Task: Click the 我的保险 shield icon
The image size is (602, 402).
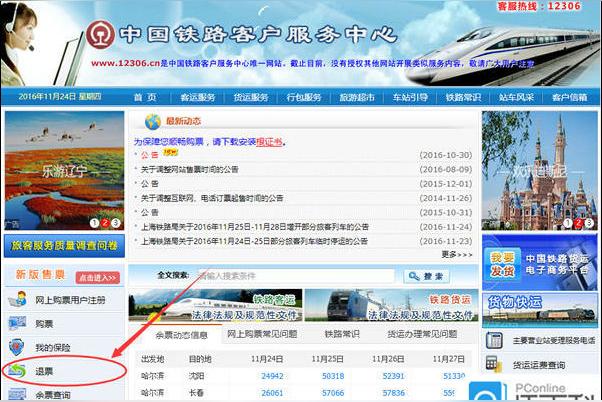Action: 17,347
